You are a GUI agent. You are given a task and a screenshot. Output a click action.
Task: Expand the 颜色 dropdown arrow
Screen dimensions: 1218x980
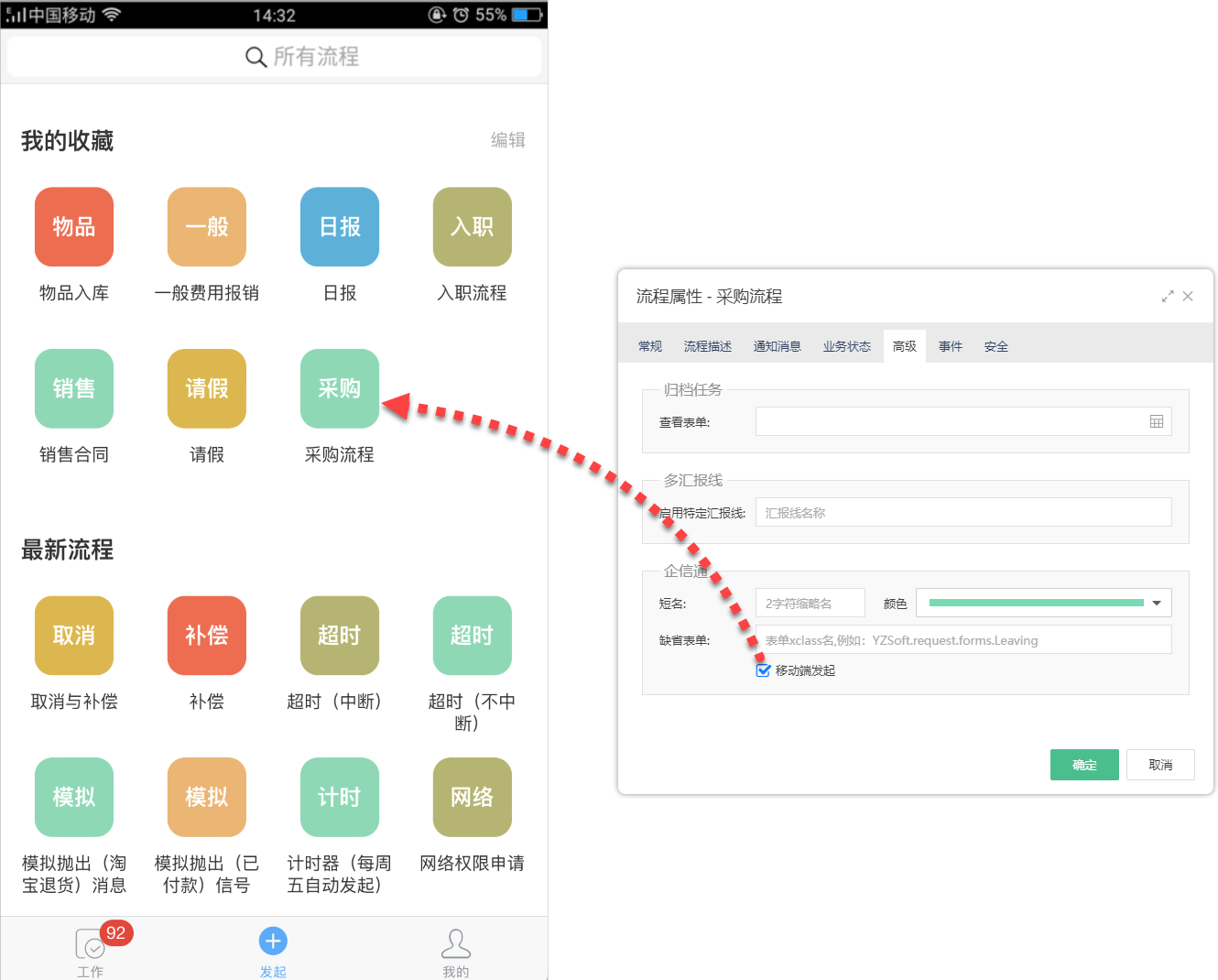point(1157,603)
